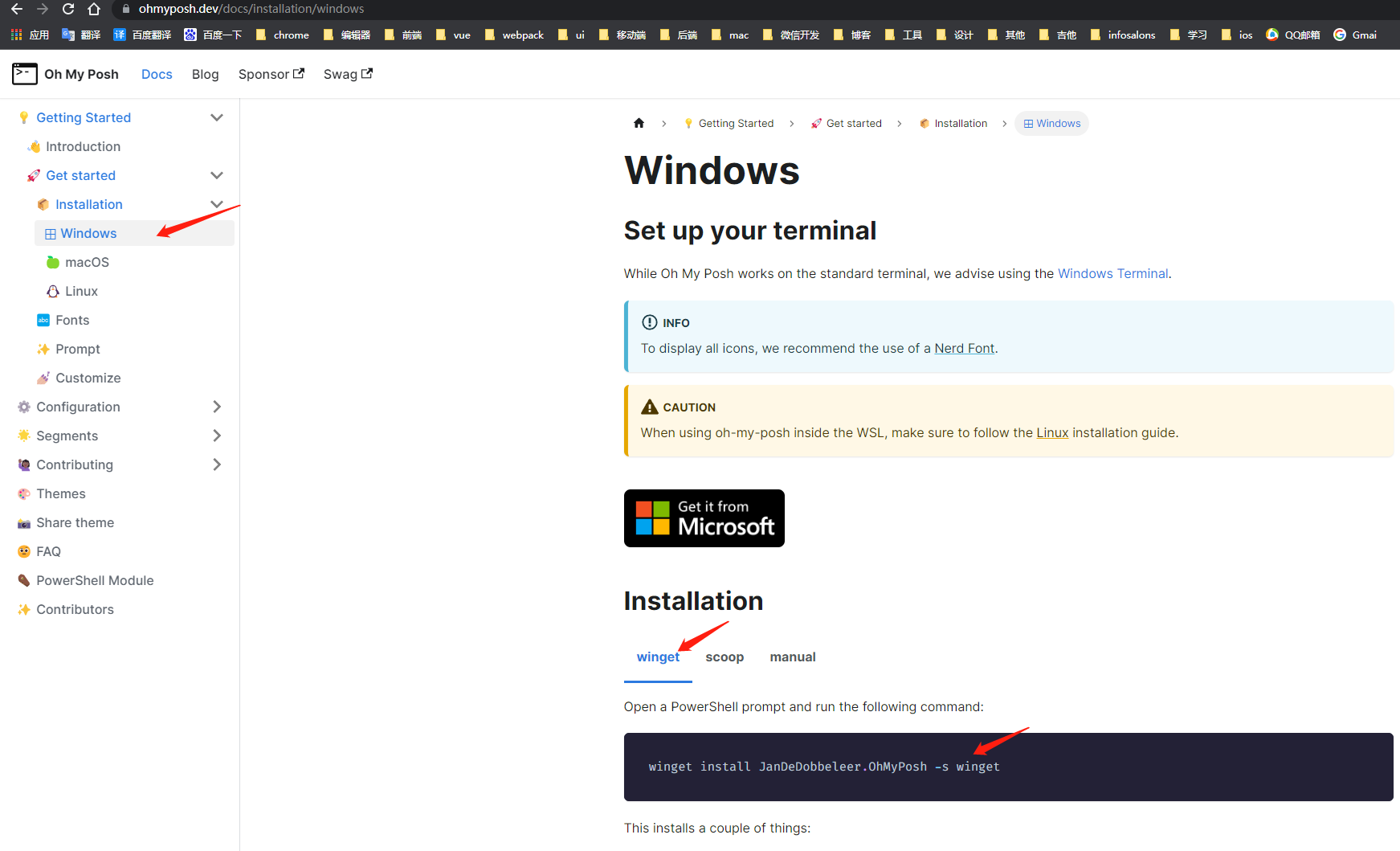Open the Baidu translate bookmark
1400x851 pixels.
(143, 35)
